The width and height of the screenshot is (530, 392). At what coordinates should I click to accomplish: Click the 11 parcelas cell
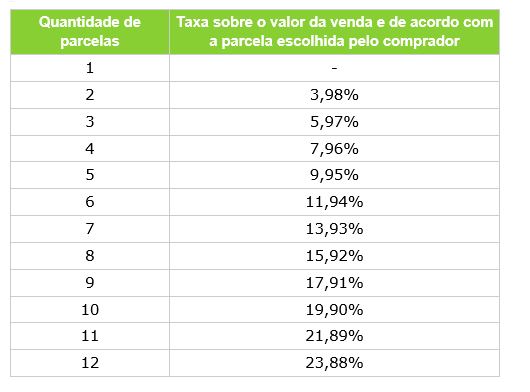click(90, 336)
